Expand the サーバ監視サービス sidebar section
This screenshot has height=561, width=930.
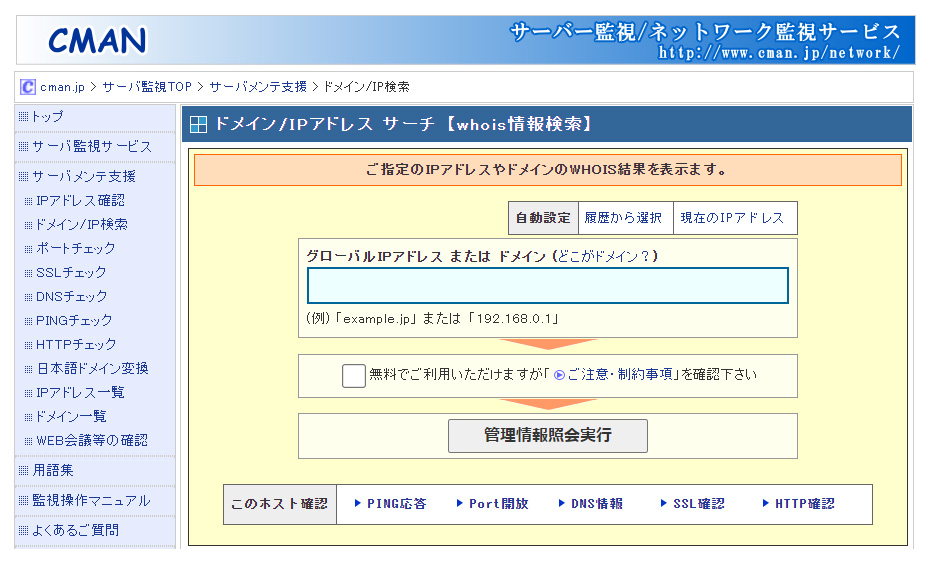(x=92, y=146)
